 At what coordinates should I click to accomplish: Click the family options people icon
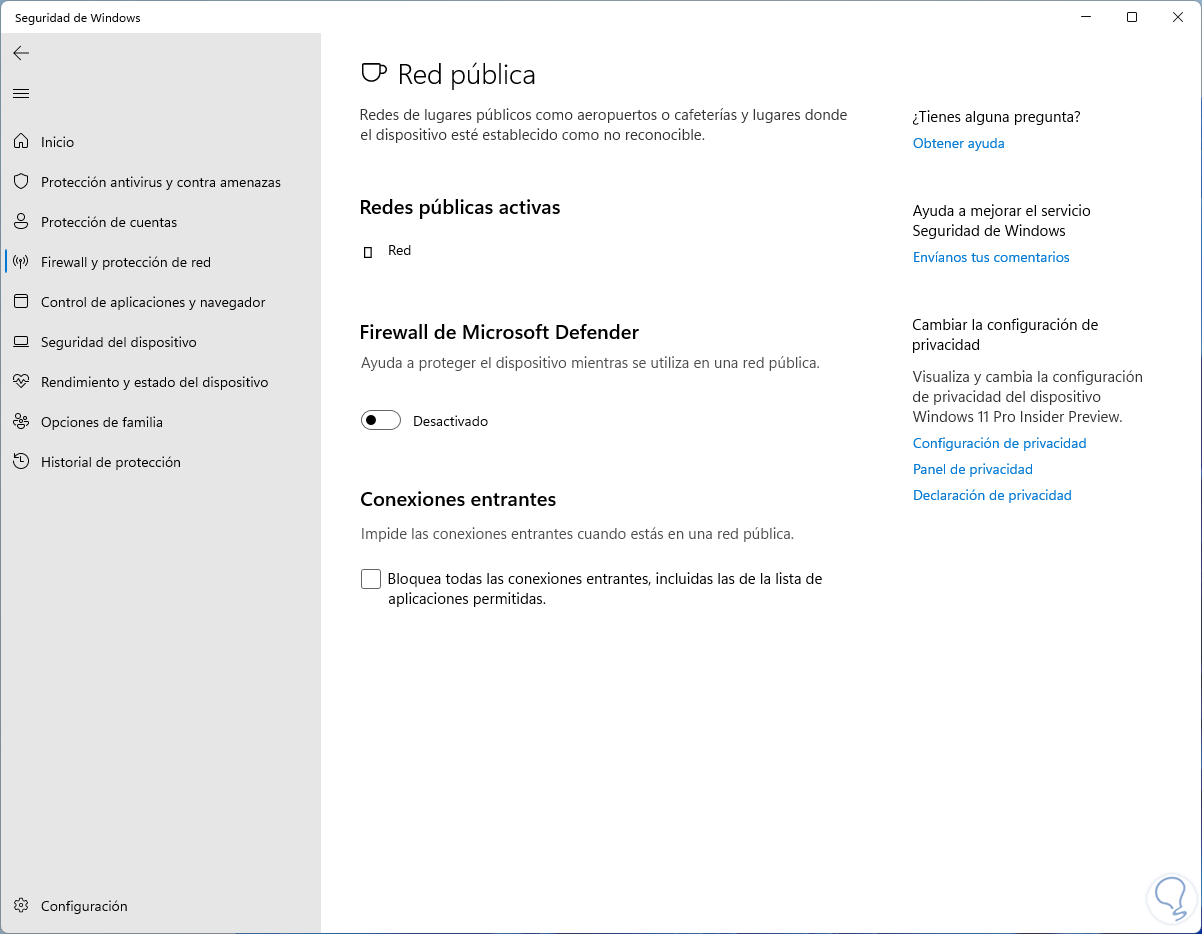pos(21,422)
